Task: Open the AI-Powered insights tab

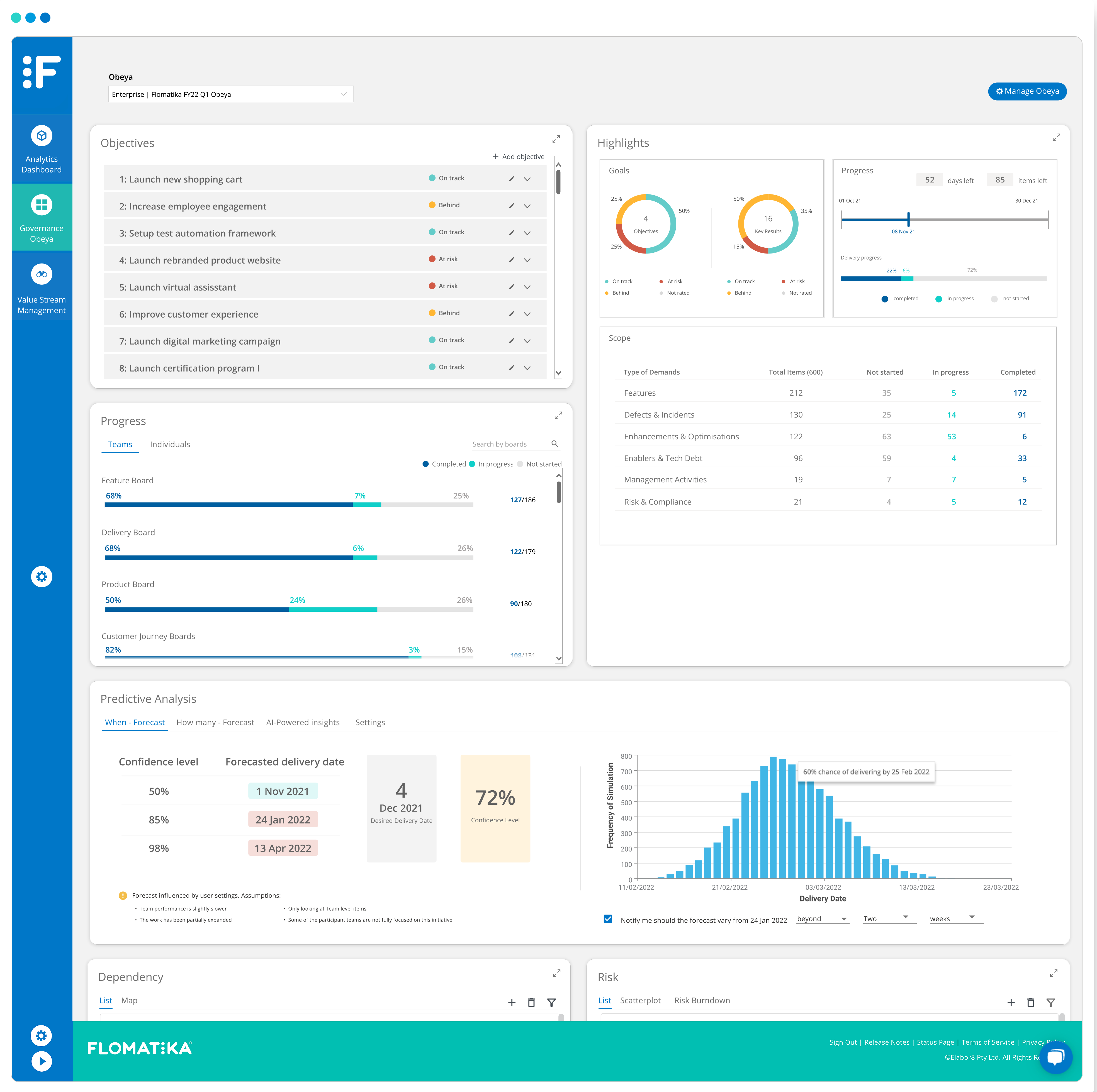Action: coord(303,722)
